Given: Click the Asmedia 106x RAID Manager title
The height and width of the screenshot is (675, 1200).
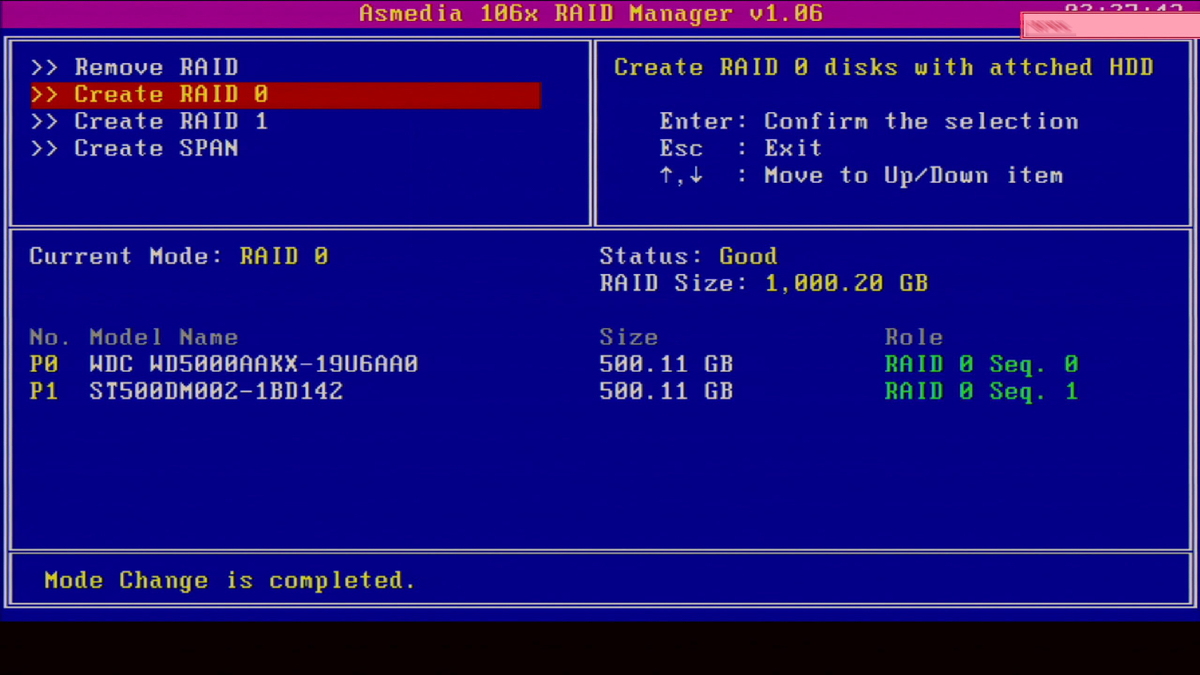Looking at the screenshot, I should (x=591, y=13).
